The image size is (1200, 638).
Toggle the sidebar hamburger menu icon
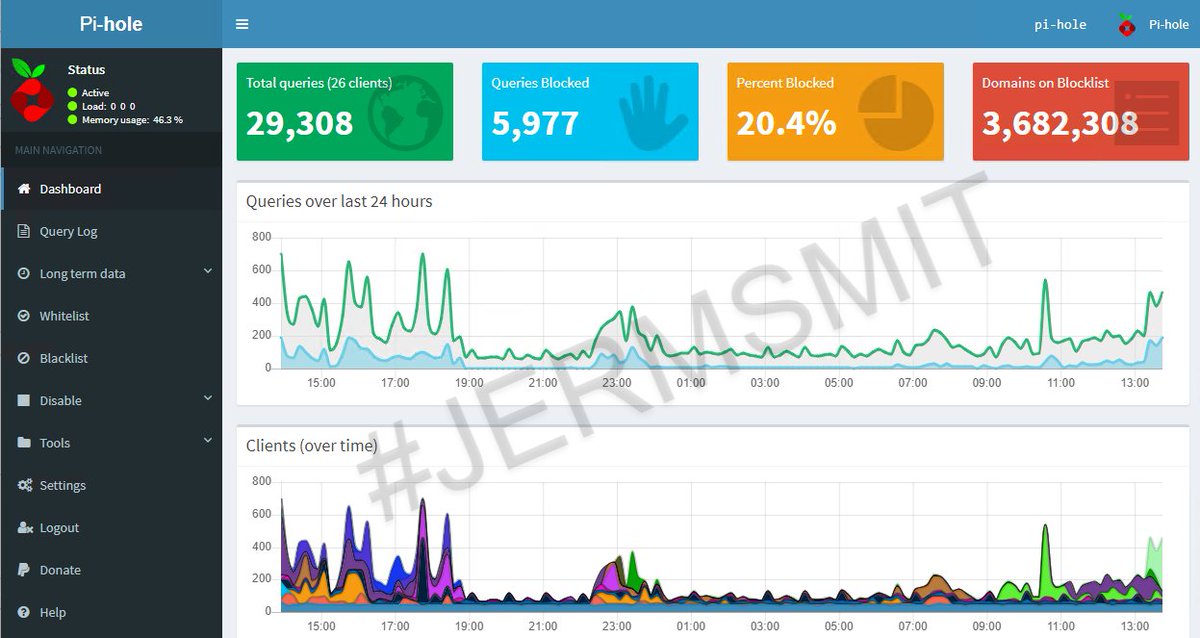click(242, 24)
